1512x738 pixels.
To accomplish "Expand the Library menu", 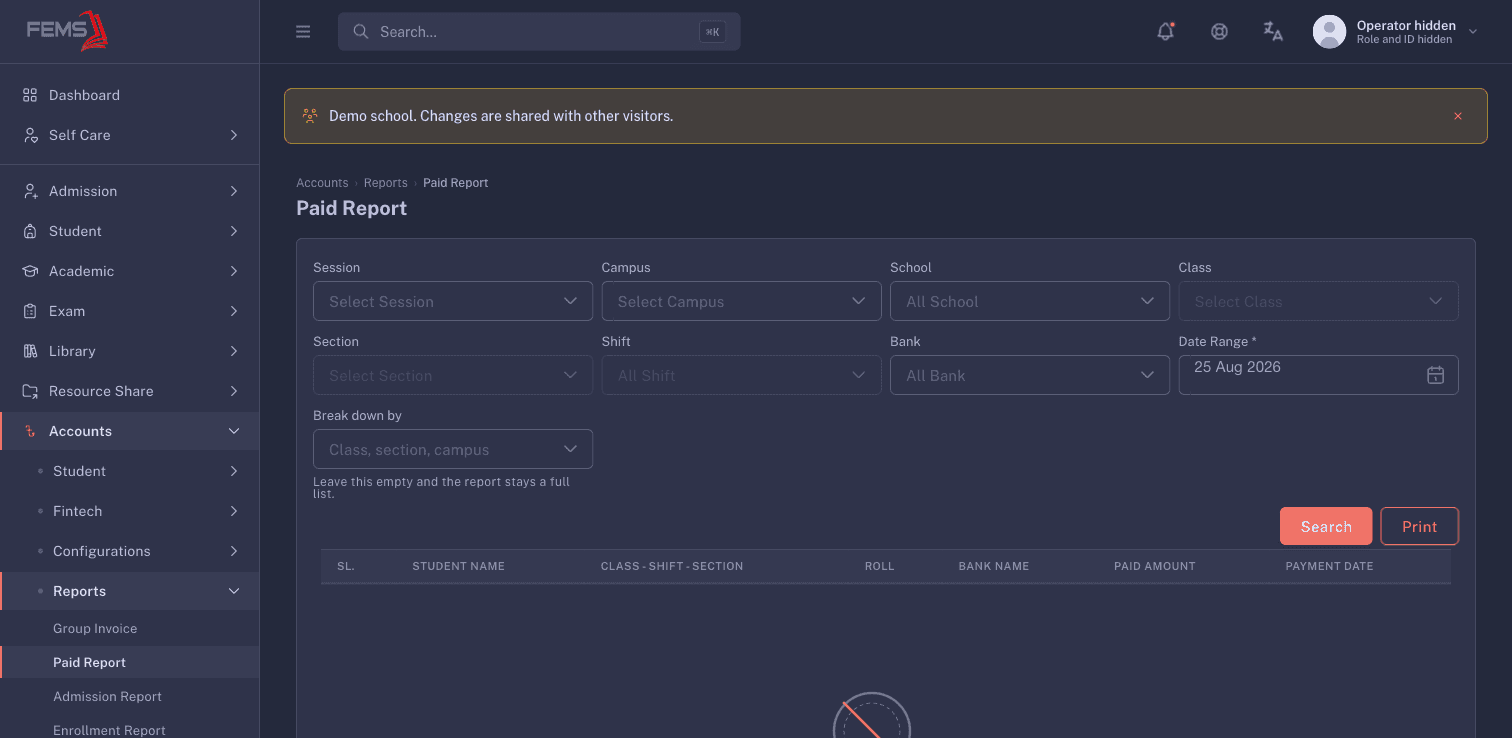I will click(234, 351).
